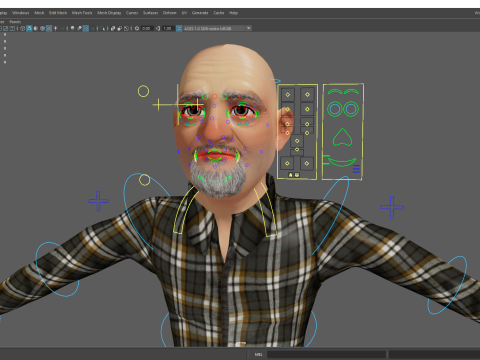
Task: Click the A button under slider panel
Action: (291, 175)
